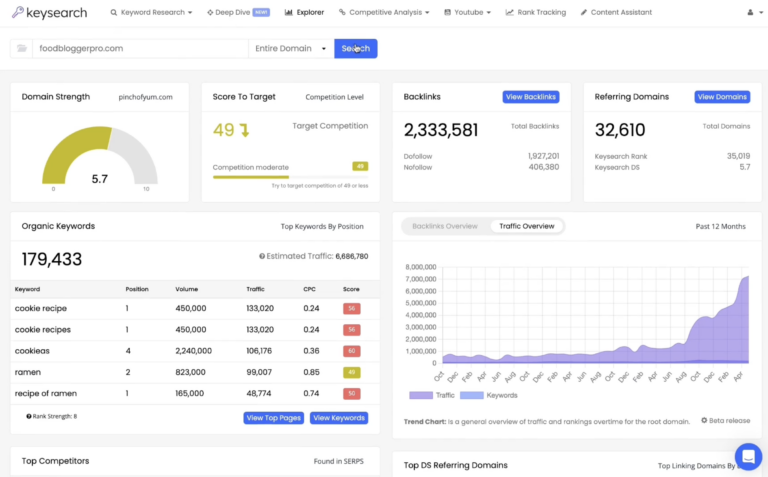
Task: Click the info icon beside Estimated Traffic
Action: pos(262,256)
